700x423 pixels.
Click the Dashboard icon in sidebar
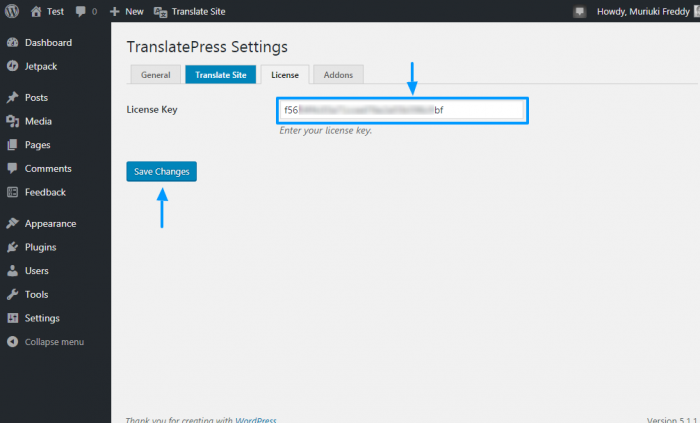12,43
